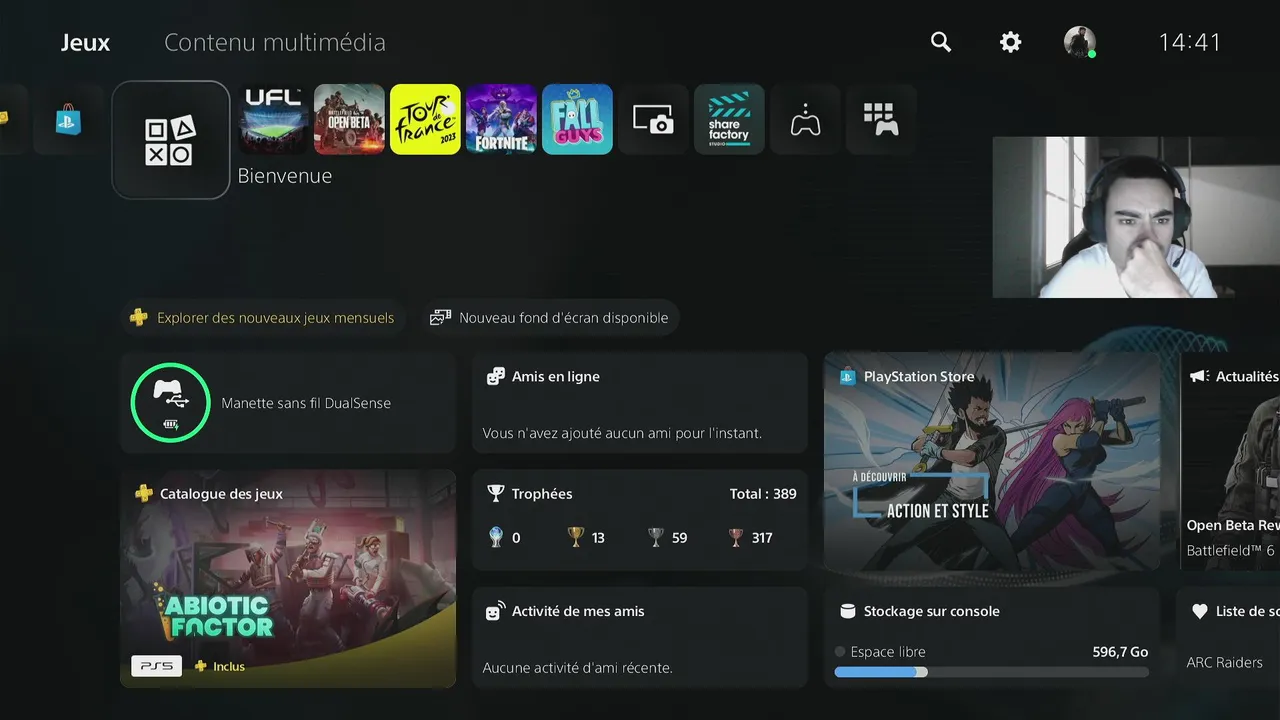The height and width of the screenshot is (720, 1280).
Task: Launch the Fall Guys game tile
Action: tap(577, 119)
